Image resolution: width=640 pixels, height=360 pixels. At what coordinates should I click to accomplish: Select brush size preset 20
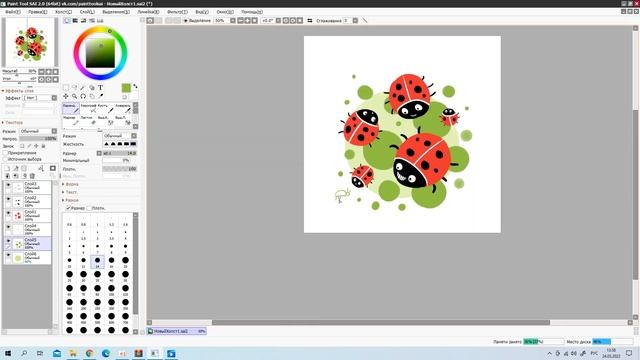tap(125, 262)
